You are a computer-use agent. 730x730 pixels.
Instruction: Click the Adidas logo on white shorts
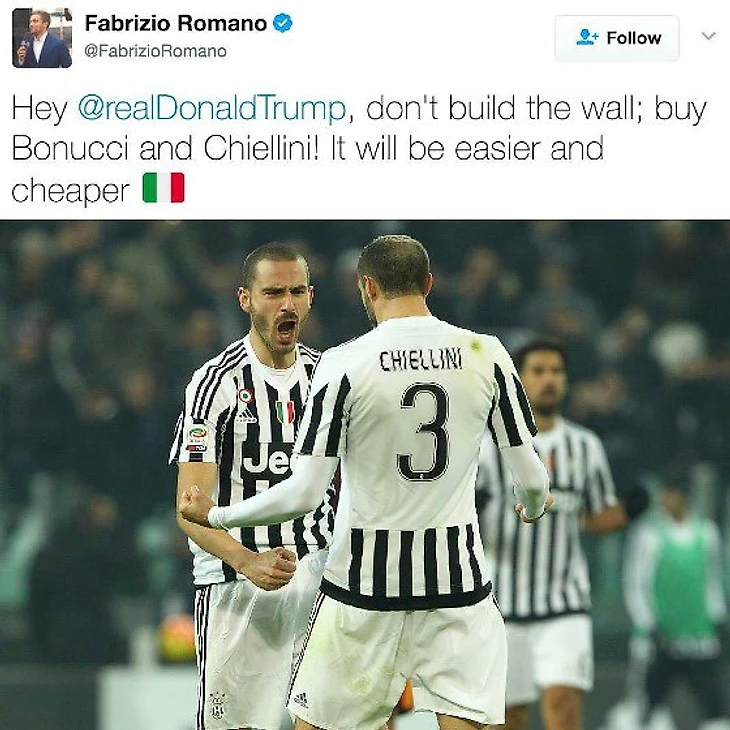[x=300, y=699]
